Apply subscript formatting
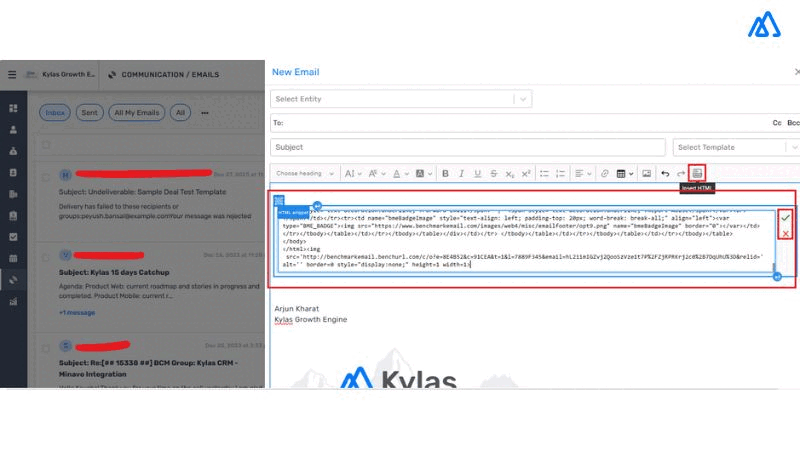 click(x=510, y=173)
